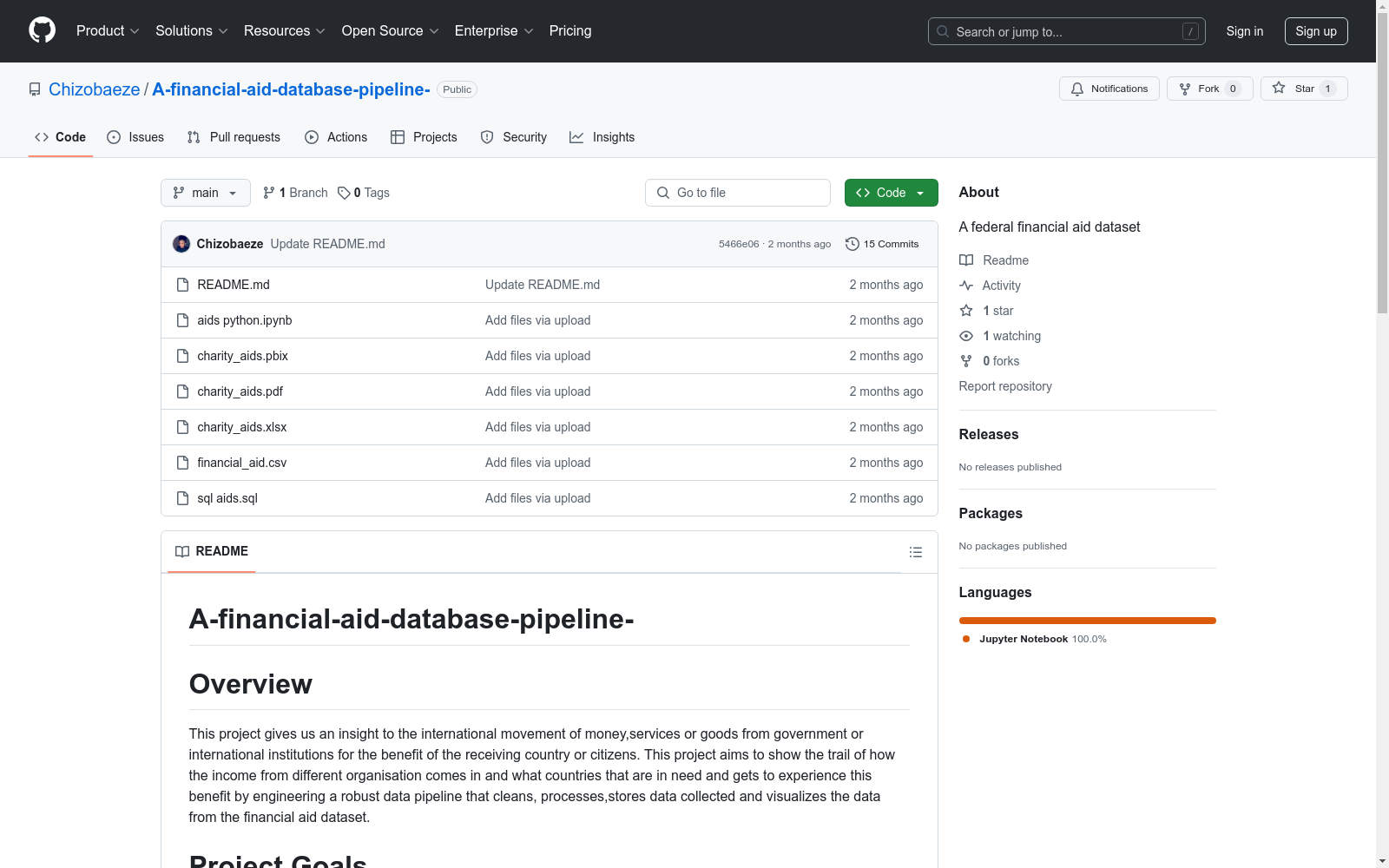This screenshot has width=1389, height=868.
Task: Expand the Resources menu
Action: pos(285,30)
